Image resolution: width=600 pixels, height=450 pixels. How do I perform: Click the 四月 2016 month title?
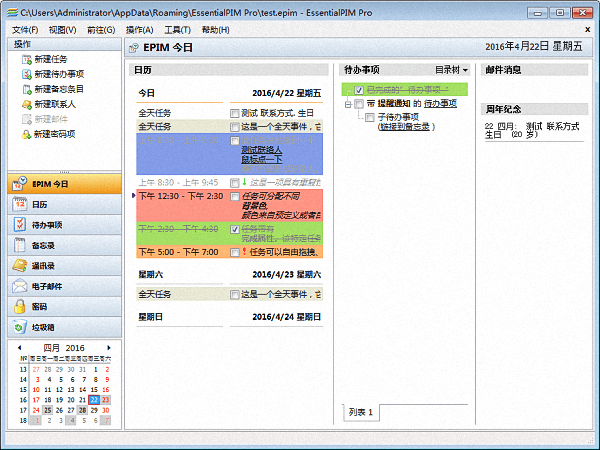pyautogui.click(x=64, y=348)
